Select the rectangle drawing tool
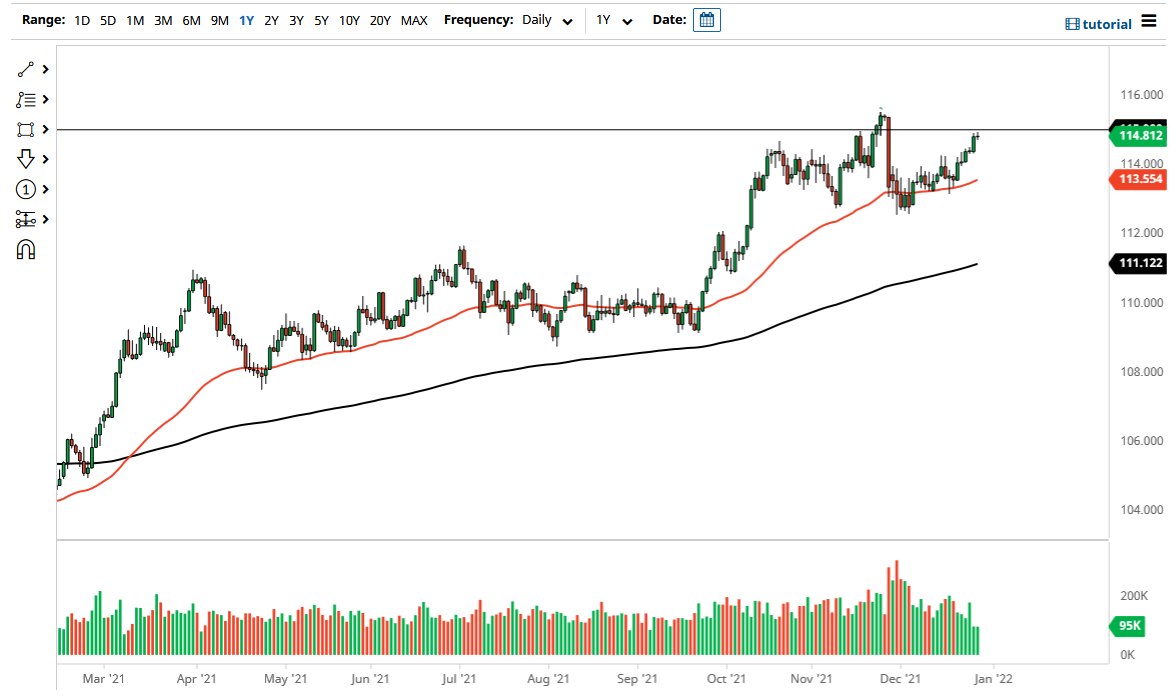The image size is (1176, 698). 27,129
